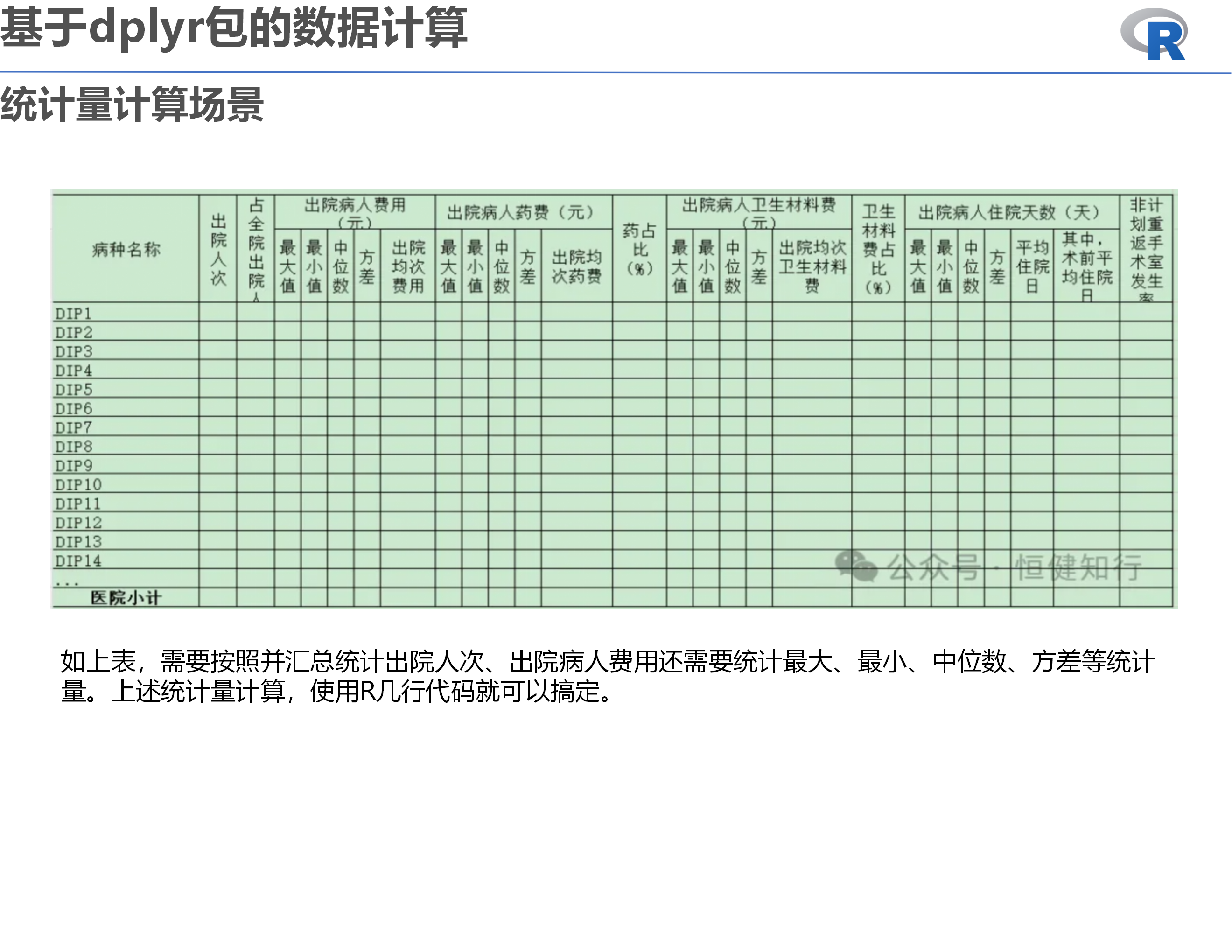Select the DIP13 row label
1232x952 pixels.
78,541
